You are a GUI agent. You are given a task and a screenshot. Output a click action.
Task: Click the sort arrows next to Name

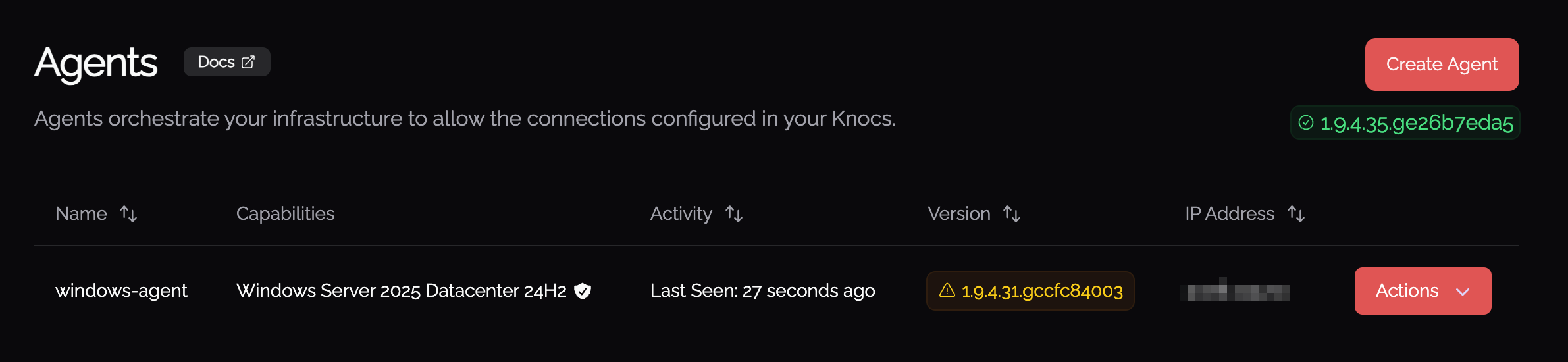click(x=128, y=214)
